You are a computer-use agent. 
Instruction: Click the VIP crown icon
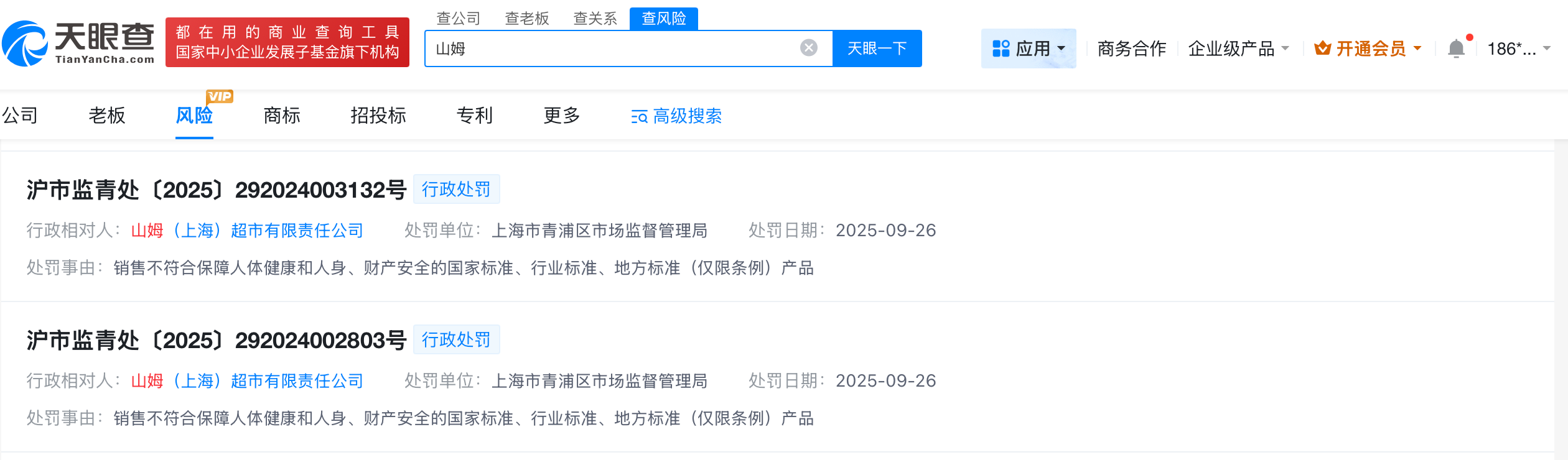[1322, 48]
